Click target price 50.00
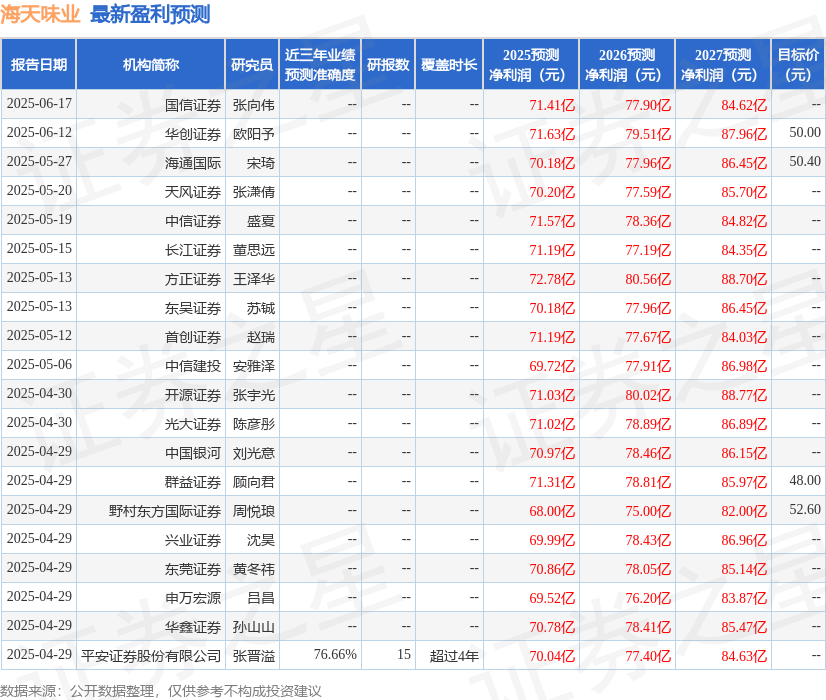Viewport: 826px width, 700px height. click(x=805, y=132)
